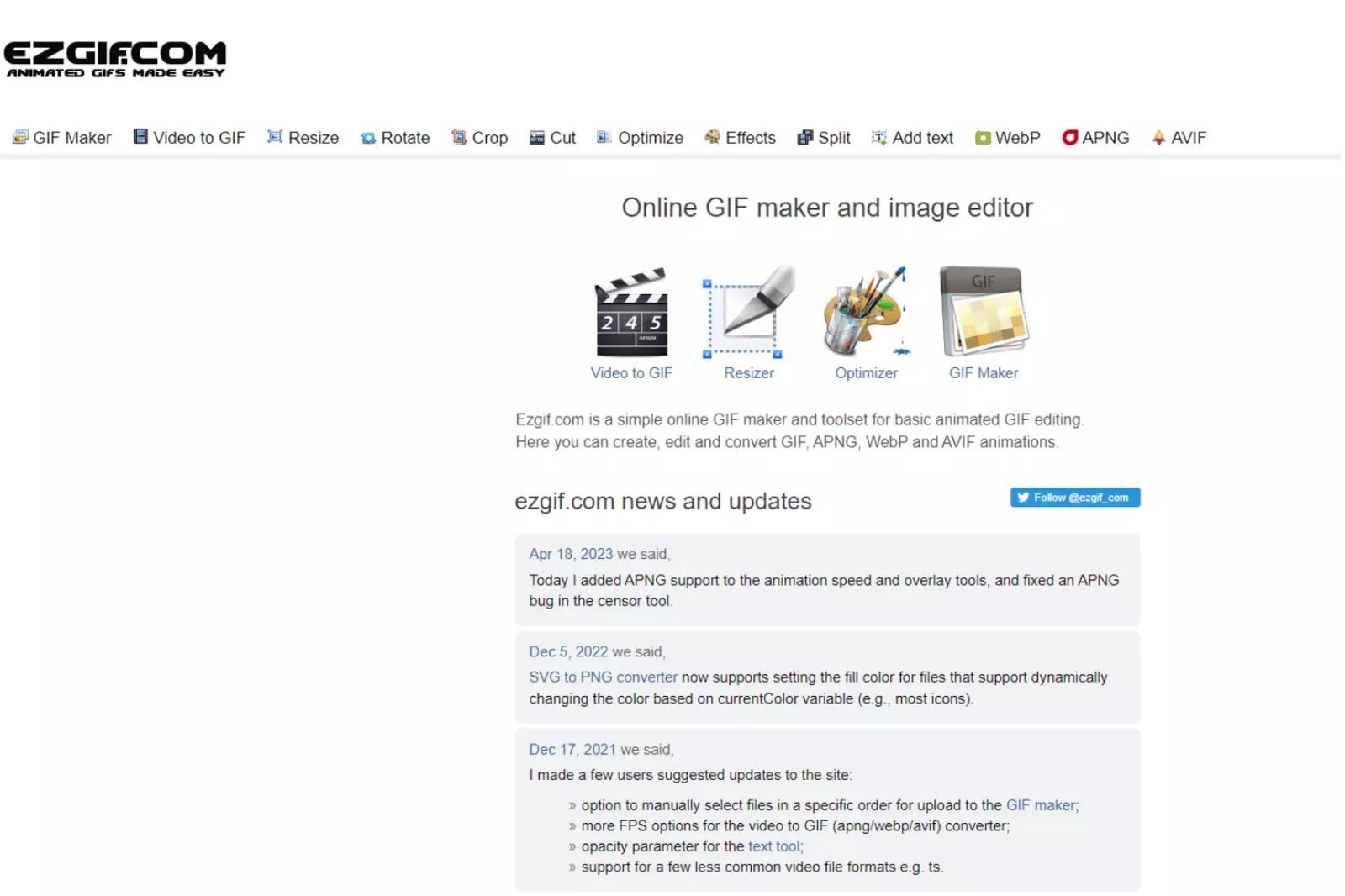This screenshot has width=1345, height=896.
Task: Click the Split nav icon
Action: (805, 137)
